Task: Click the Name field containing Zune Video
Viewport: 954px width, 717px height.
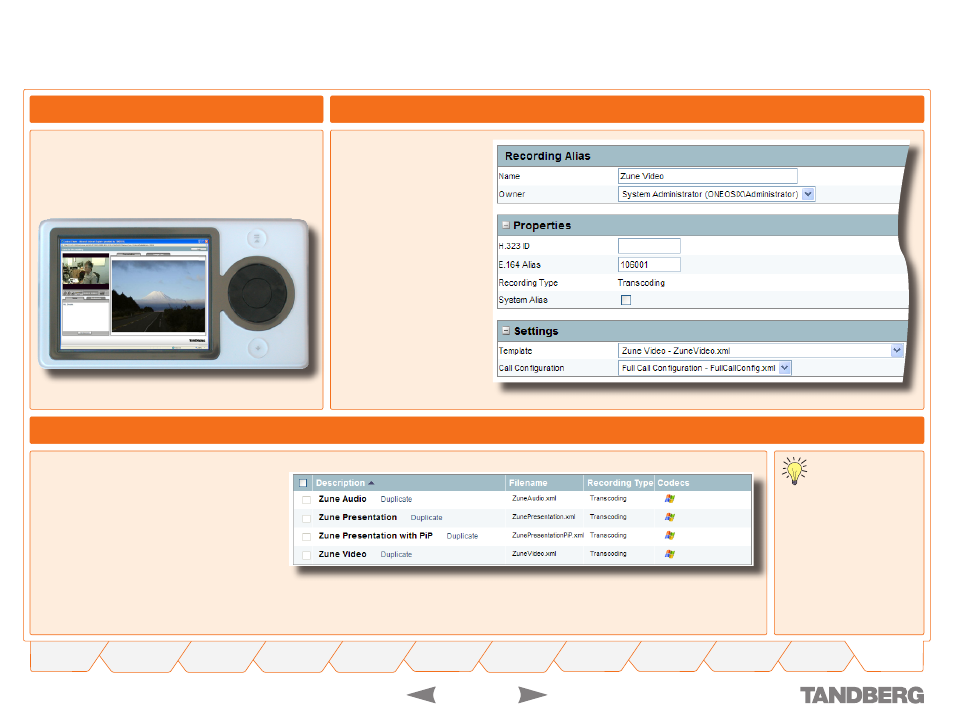Action: (x=707, y=176)
